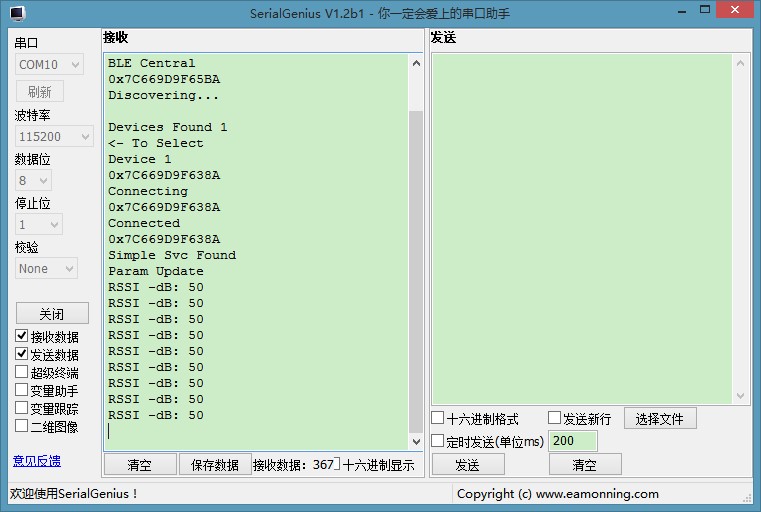Click 清空 button under send panel

[x=585, y=465]
